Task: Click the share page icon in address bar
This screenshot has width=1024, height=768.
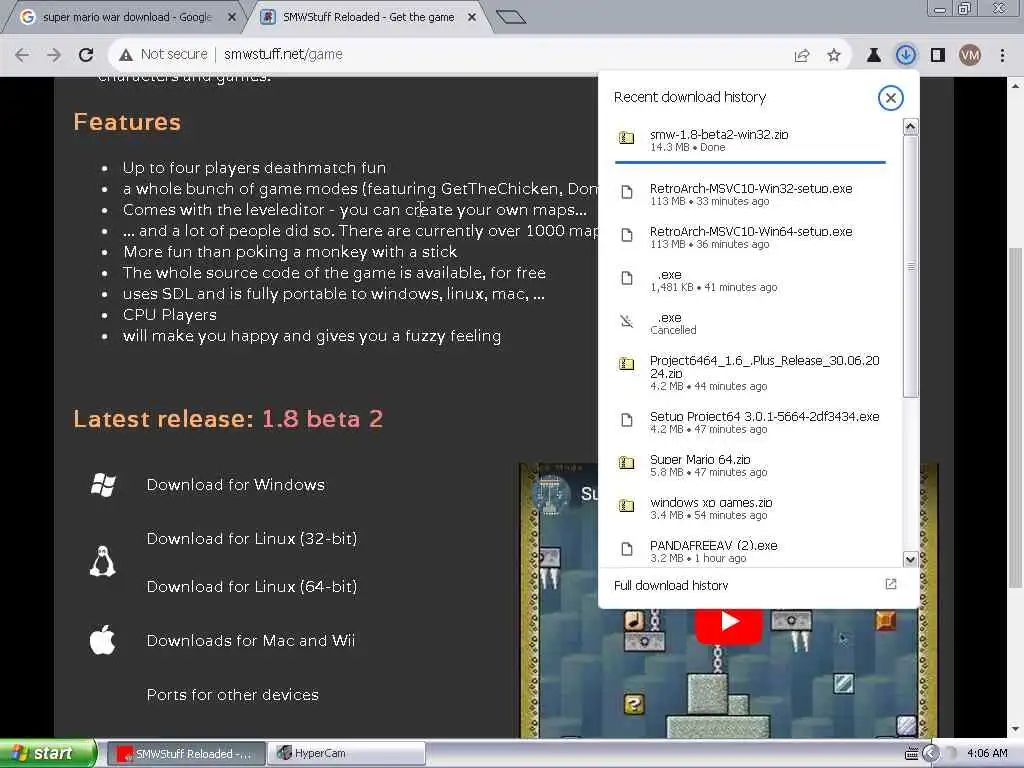Action: [x=802, y=56]
